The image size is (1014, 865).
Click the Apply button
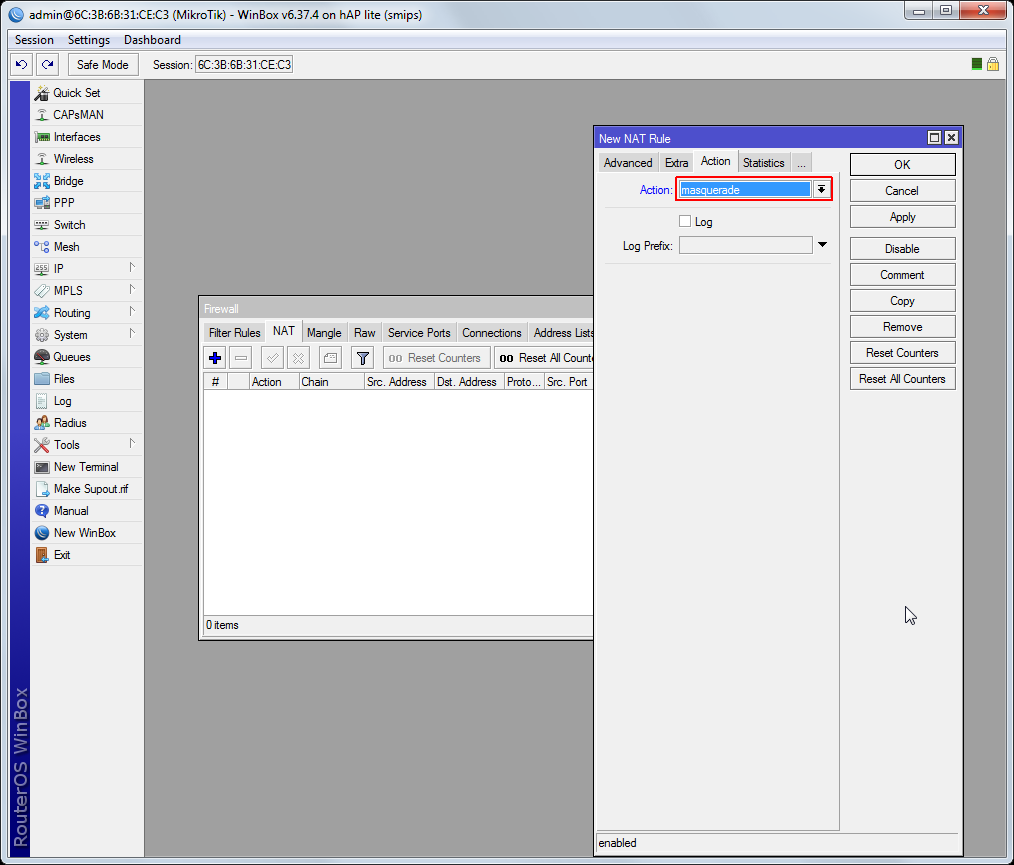tap(902, 217)
